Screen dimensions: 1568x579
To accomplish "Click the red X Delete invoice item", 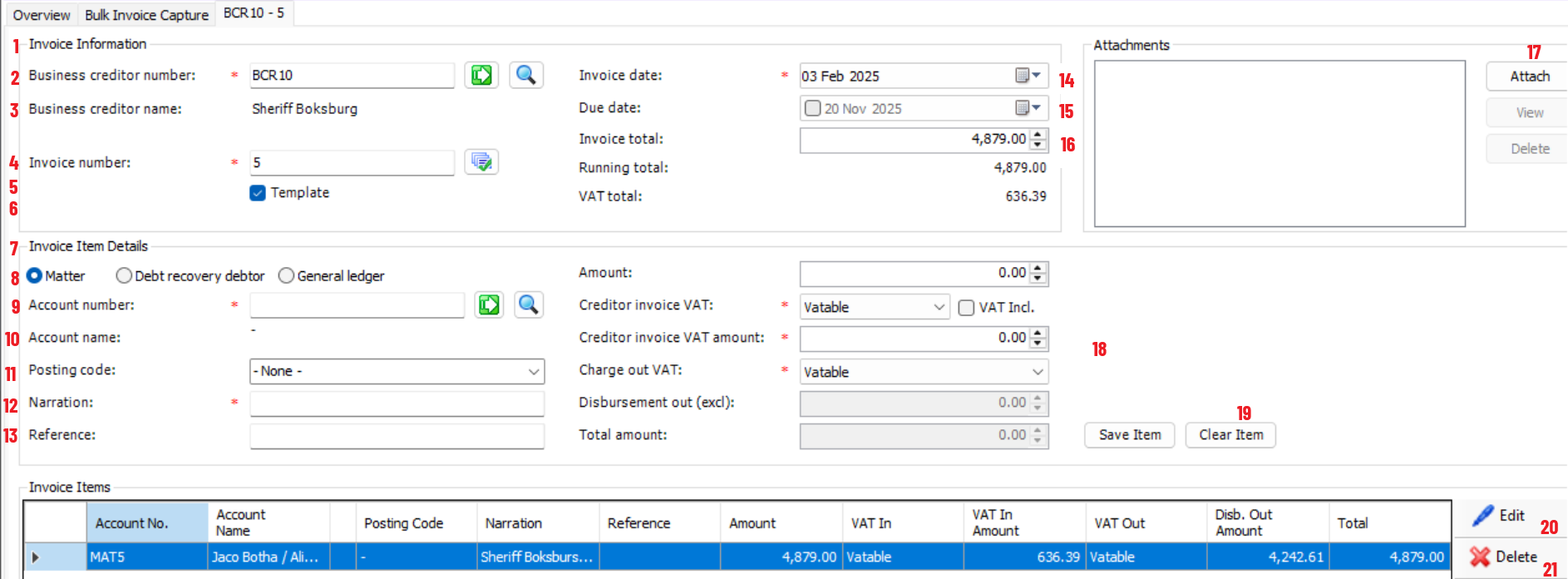I will (x=1503, y=557).
